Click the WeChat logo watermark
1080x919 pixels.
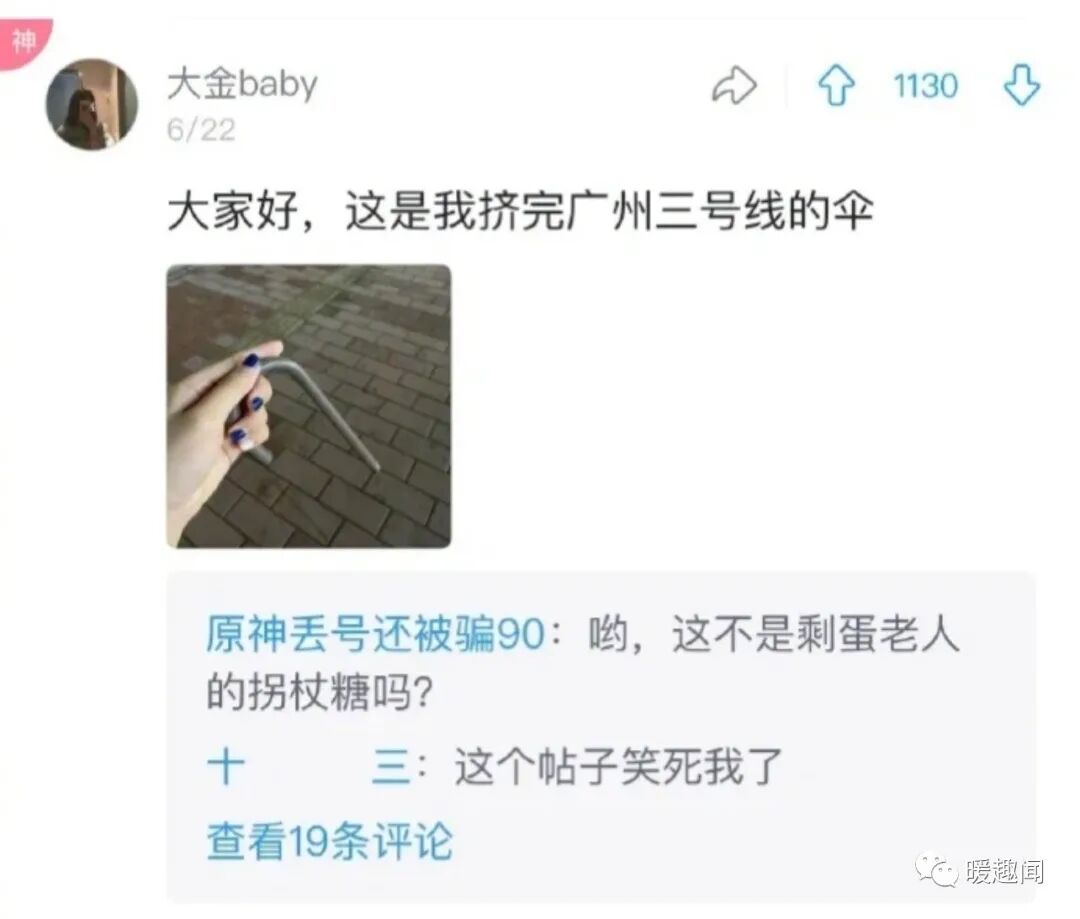coord(935,871)
